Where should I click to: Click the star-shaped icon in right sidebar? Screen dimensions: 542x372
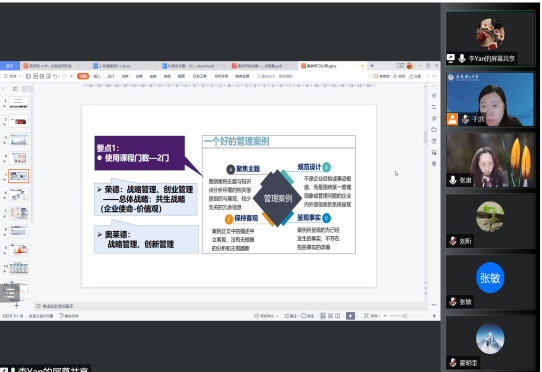(x=434, y=118)
